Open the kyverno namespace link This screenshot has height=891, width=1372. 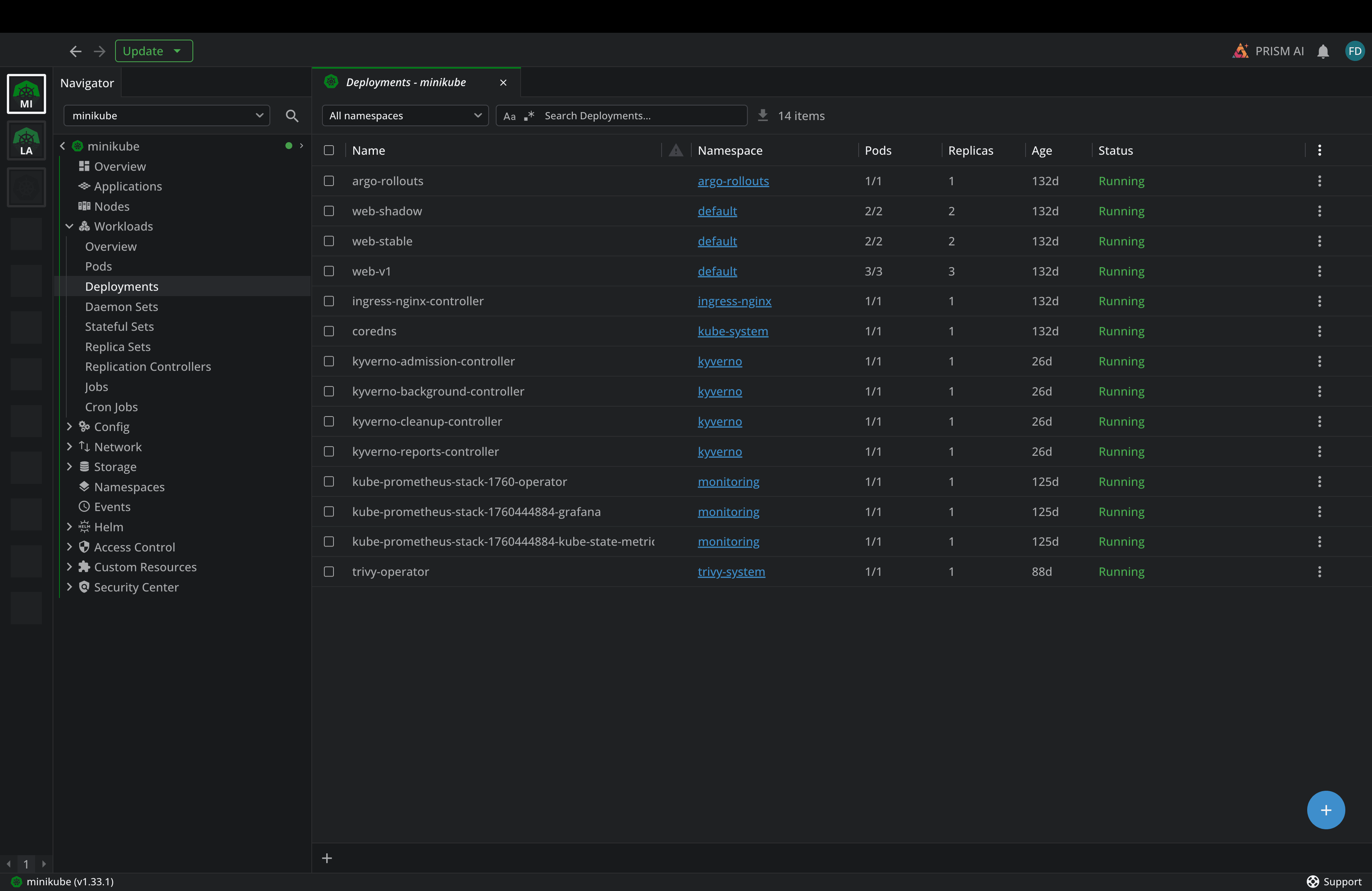click(720, 361)
